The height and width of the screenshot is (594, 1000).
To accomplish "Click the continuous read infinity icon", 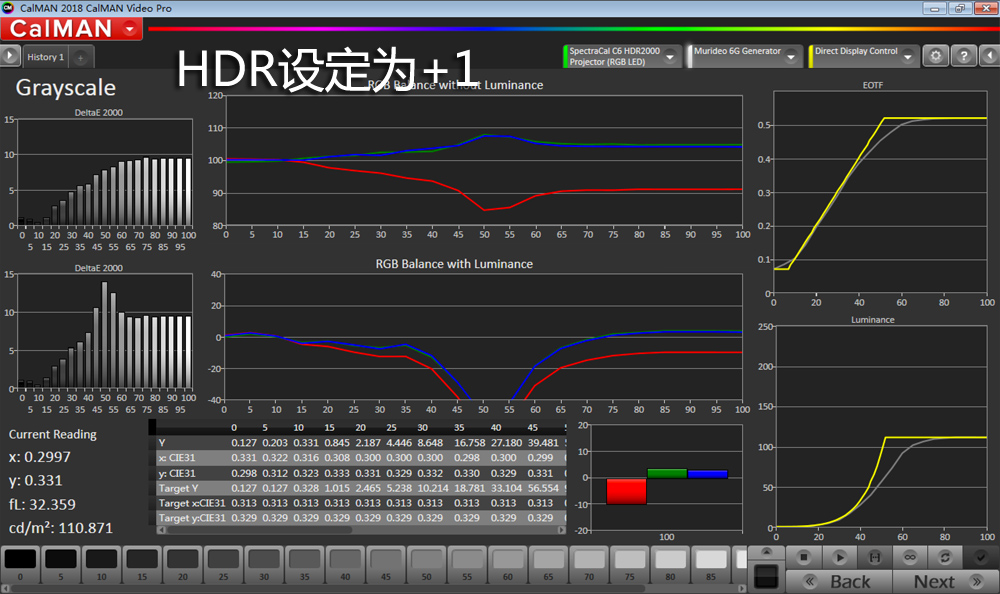I will click(909, 556).
